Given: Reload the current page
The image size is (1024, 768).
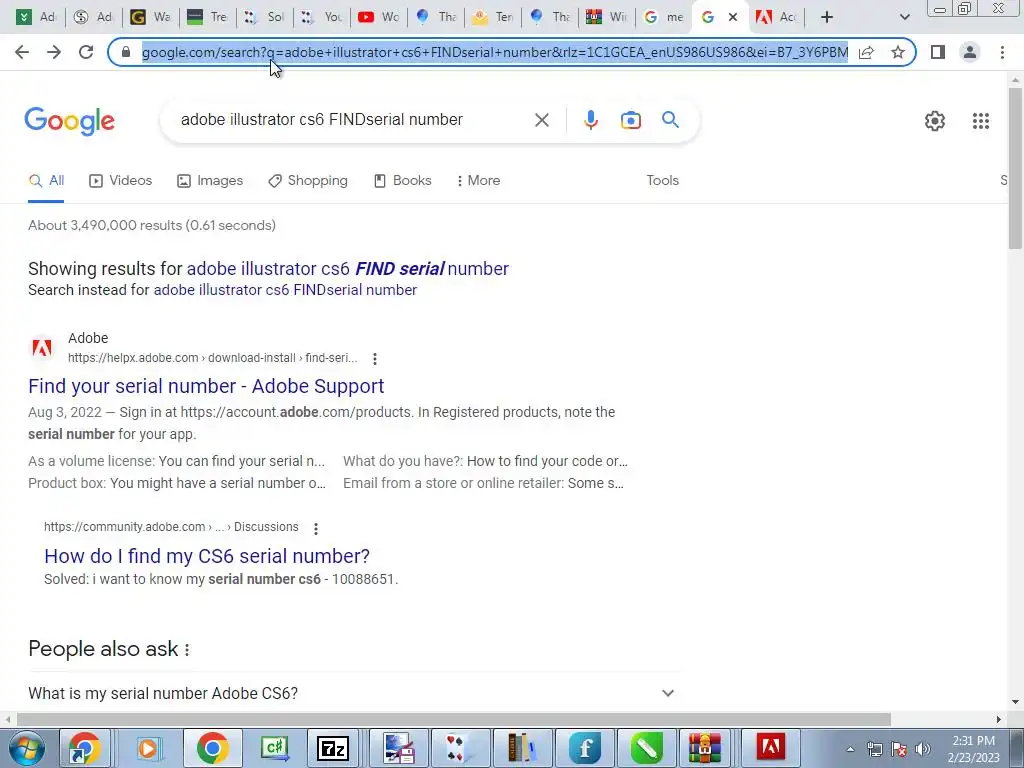Looking at the screenshot, I should pyautogui.click(x=86, y=52).
